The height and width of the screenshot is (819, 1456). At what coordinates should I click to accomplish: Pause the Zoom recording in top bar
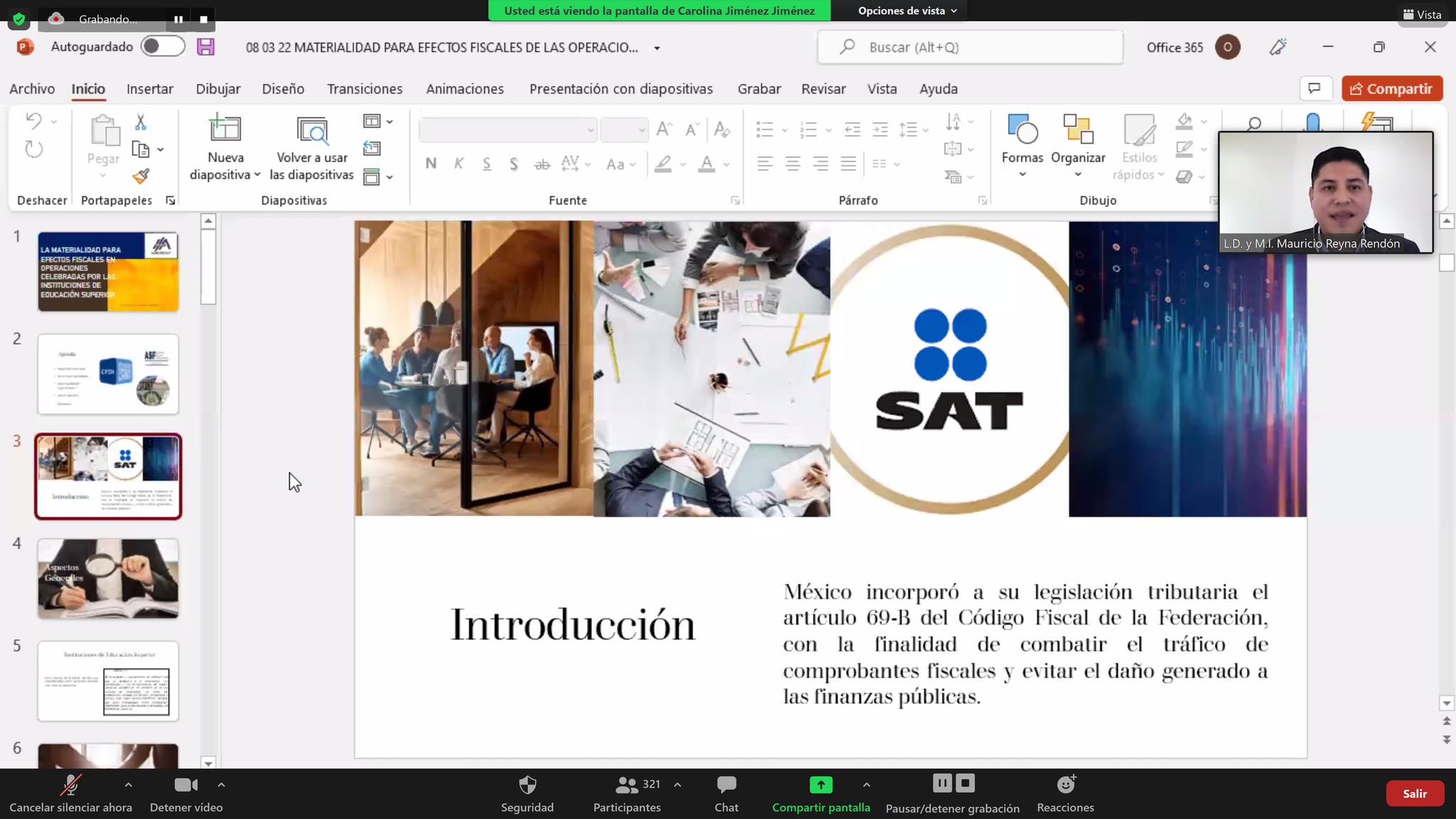click(x=178, y=19)
